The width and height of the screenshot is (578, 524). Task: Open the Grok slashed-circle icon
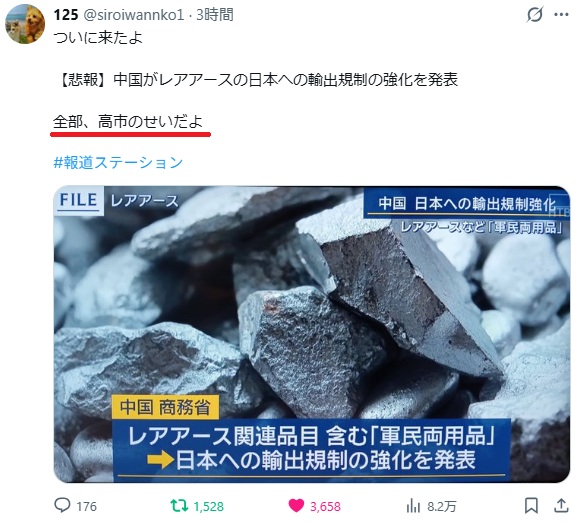(x=535, y=15)
